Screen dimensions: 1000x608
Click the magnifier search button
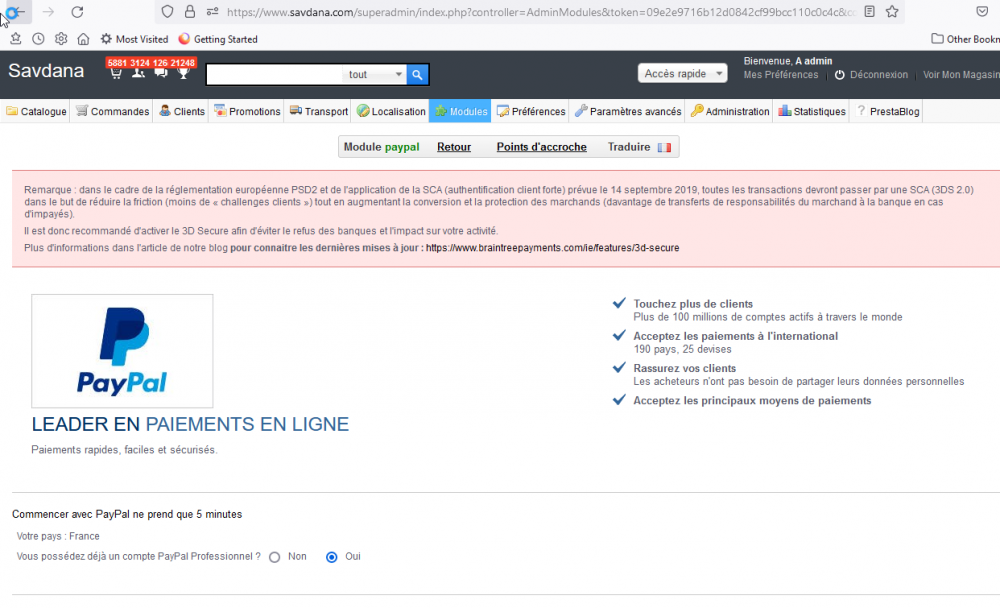click(417, 75)
